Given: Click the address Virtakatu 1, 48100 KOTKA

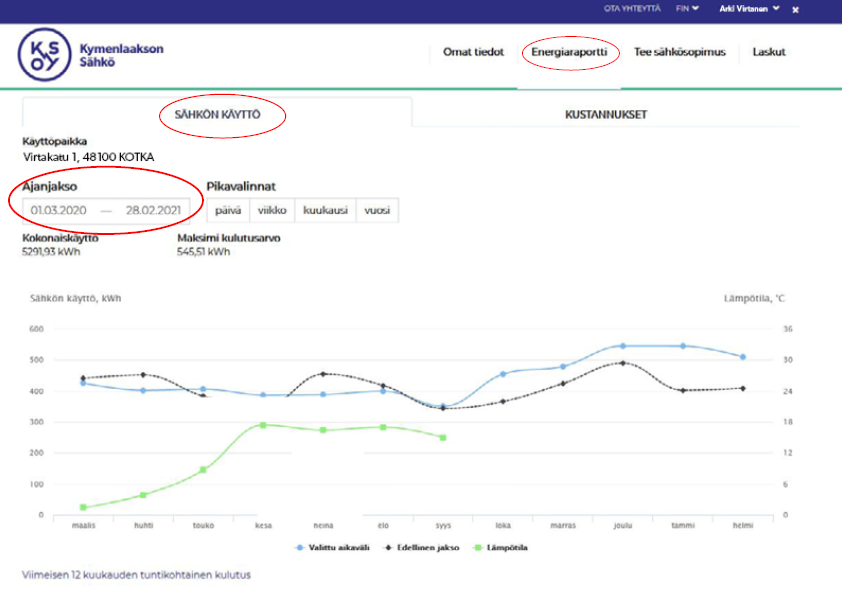Looking at the screenshot, I should coord(89,157).
